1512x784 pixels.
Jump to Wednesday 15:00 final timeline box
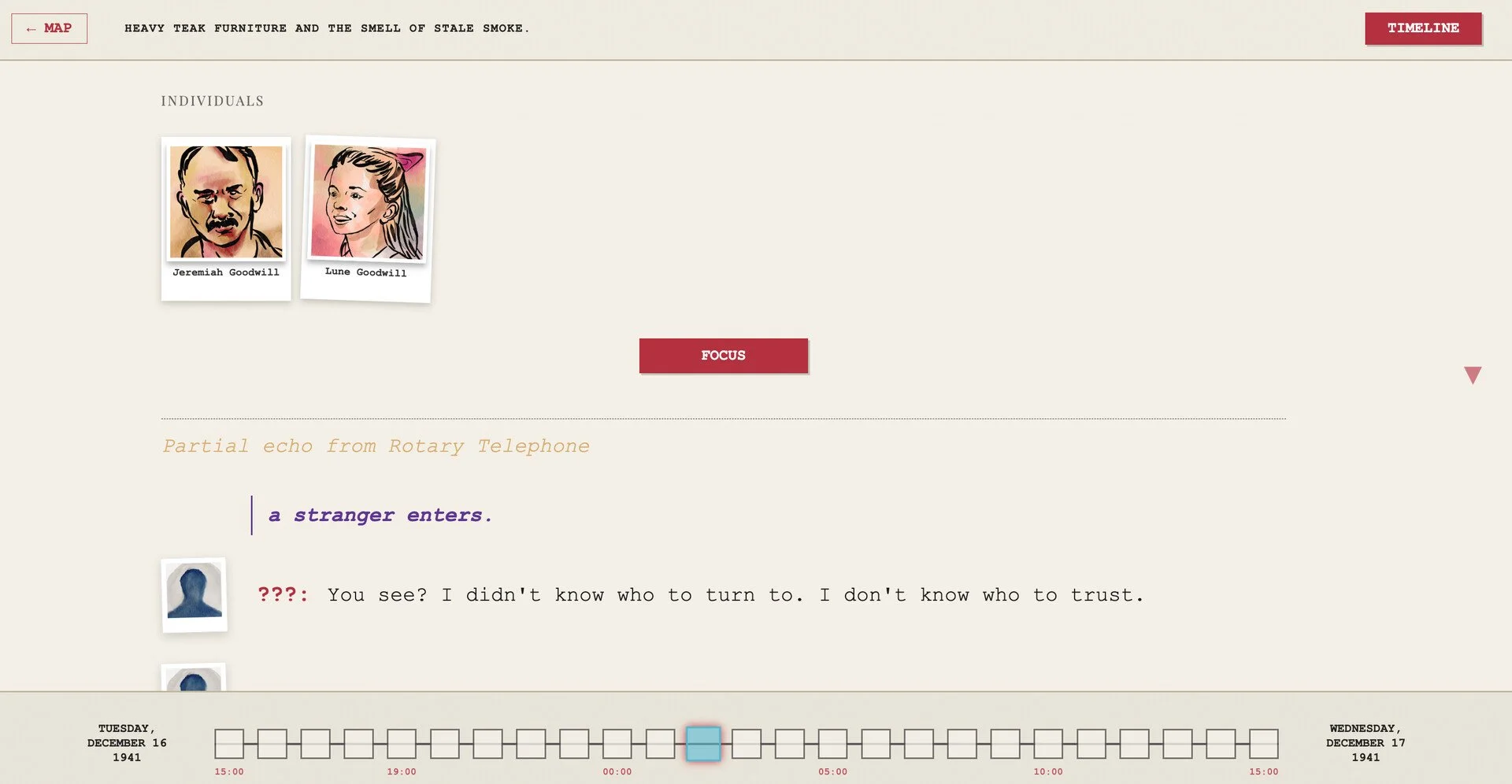(1264, 744)
